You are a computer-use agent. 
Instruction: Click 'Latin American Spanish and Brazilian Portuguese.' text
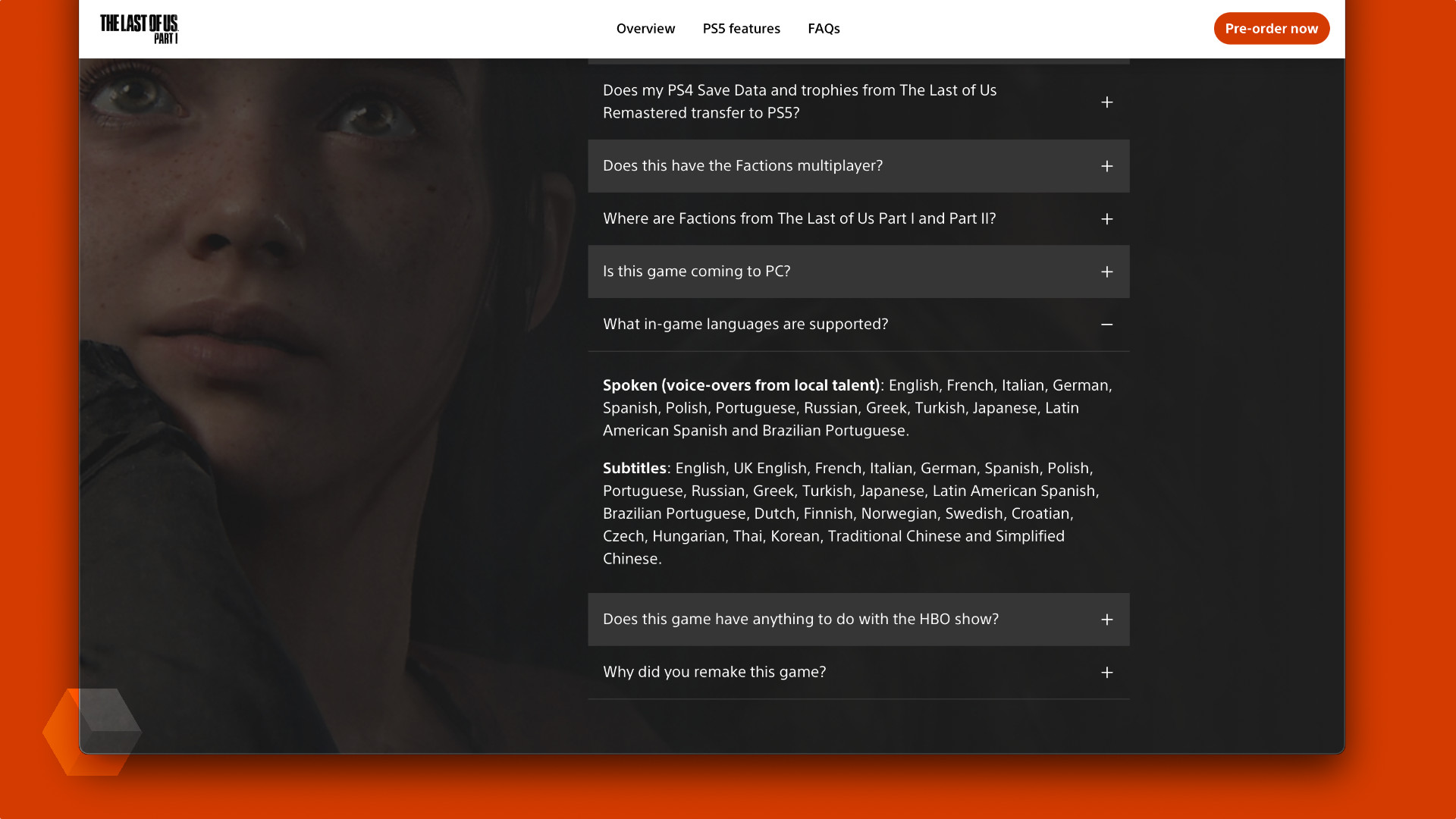(x=841, y=419)
